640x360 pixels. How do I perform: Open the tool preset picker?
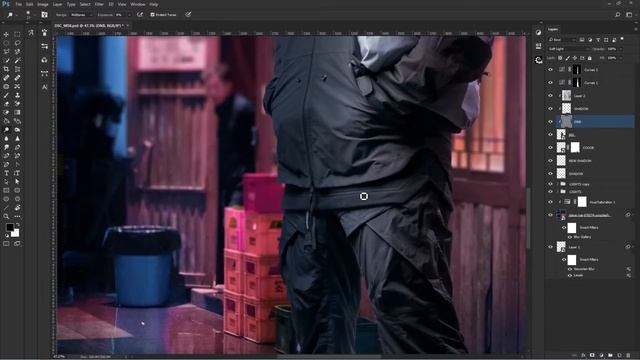click(x=11, y=15)
